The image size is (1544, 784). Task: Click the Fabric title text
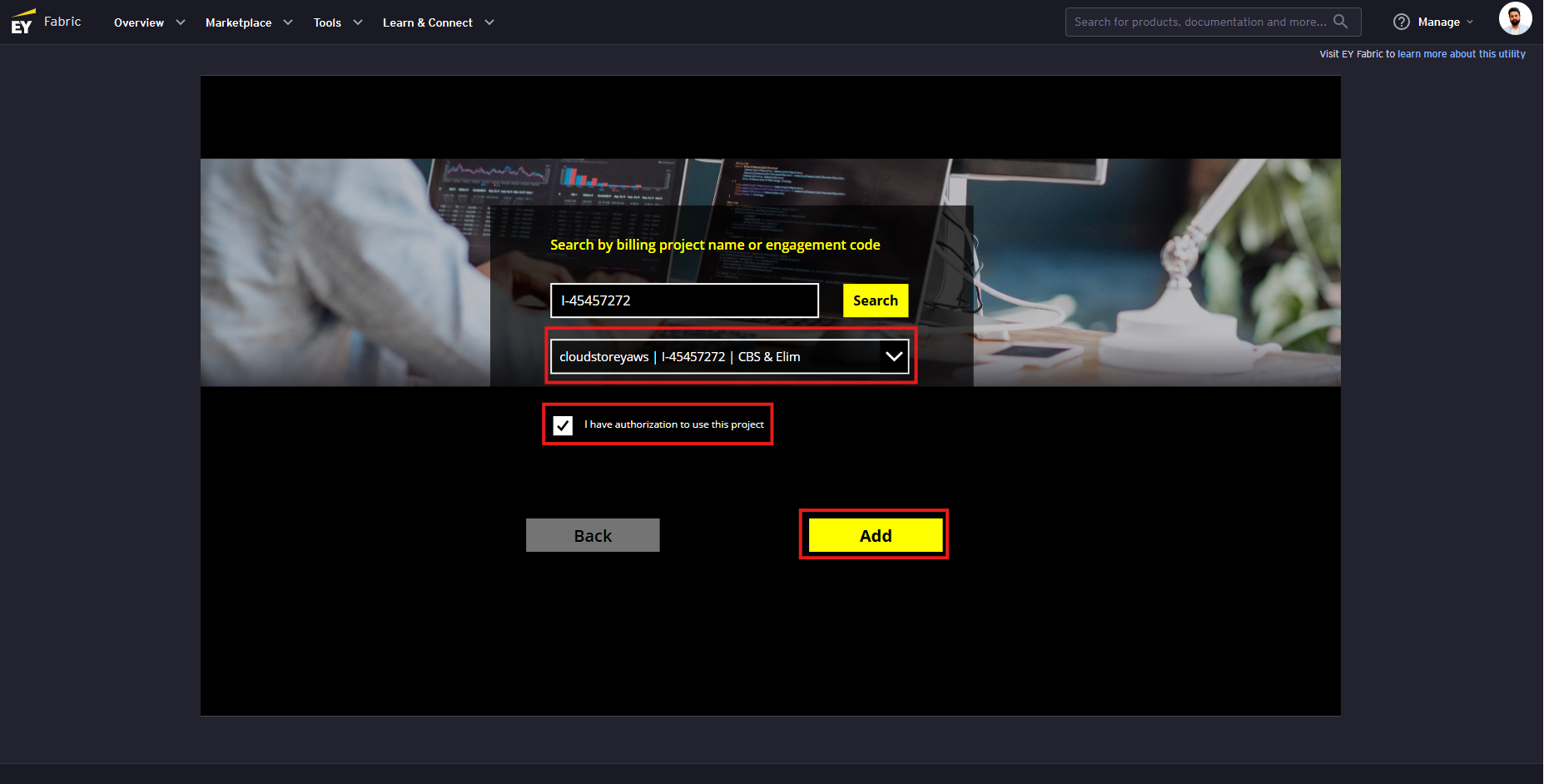pyautogui.click(x=62, y=22)
